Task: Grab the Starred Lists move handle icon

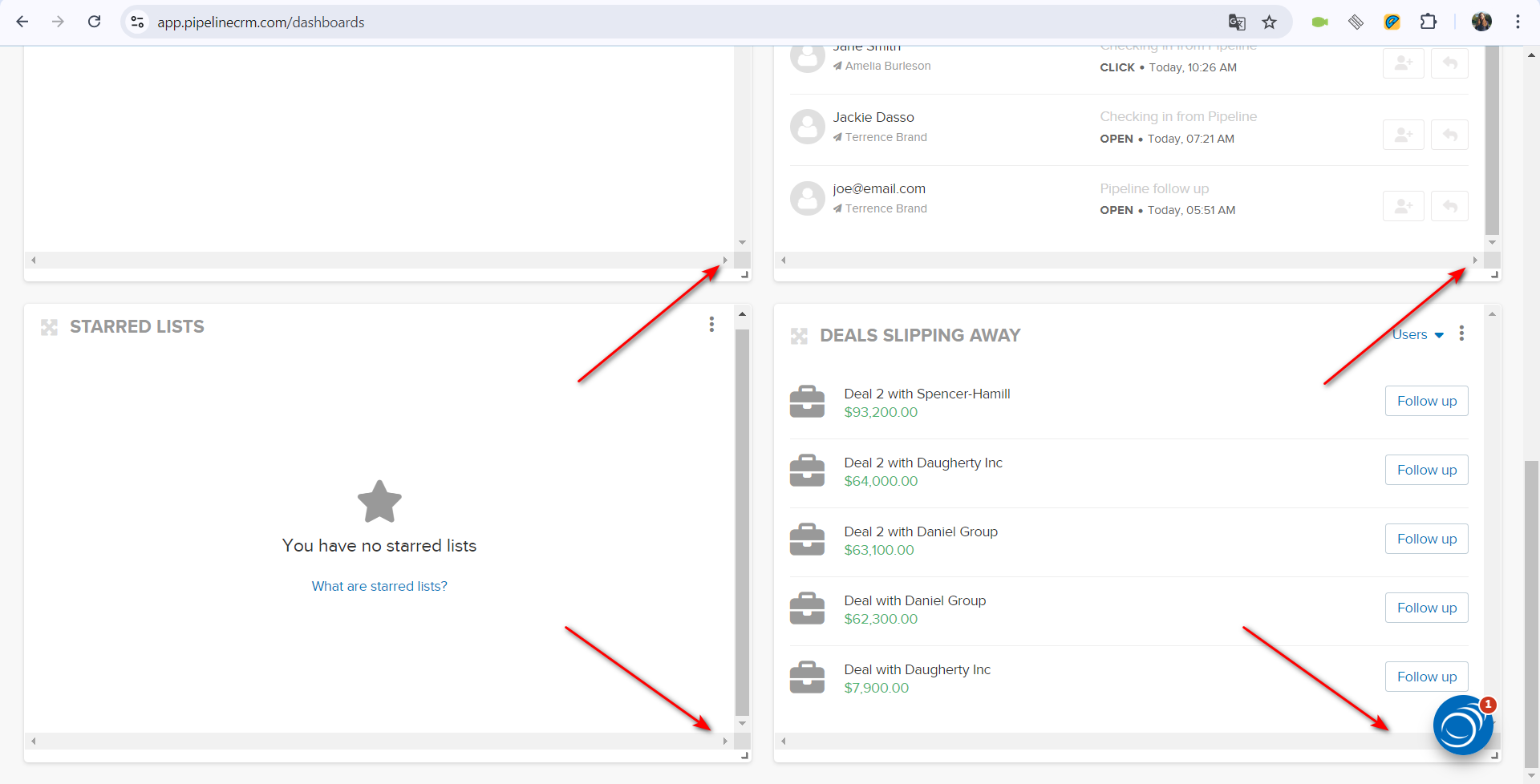Action: pyautogui.click(x=49, y=327)
